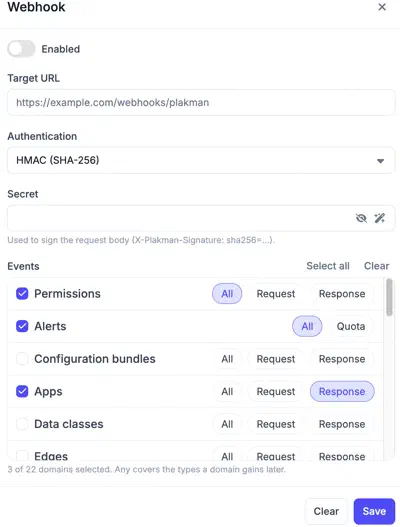
Task: Select All chip for Data classes
Action: click(227, 424)
